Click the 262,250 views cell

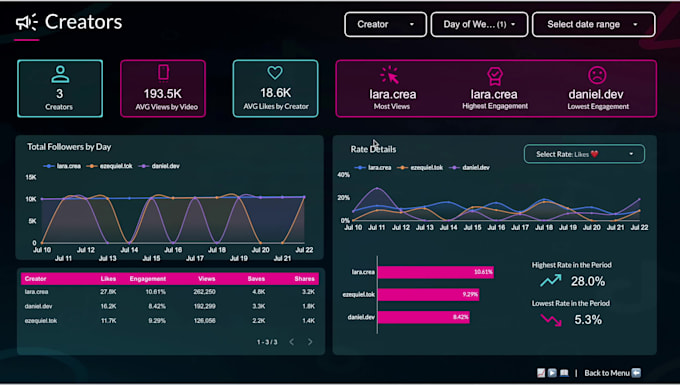tap(204, 292)
